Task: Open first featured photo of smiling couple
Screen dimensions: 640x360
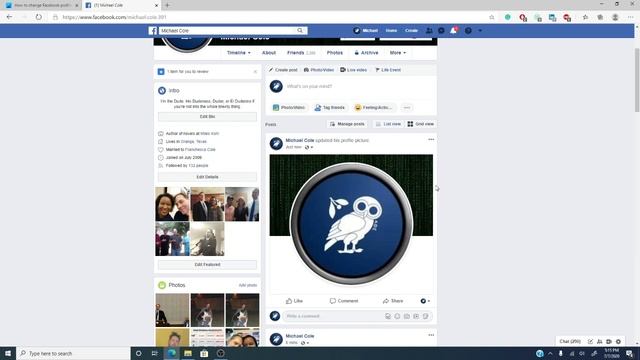Action: tap(172, 204)
